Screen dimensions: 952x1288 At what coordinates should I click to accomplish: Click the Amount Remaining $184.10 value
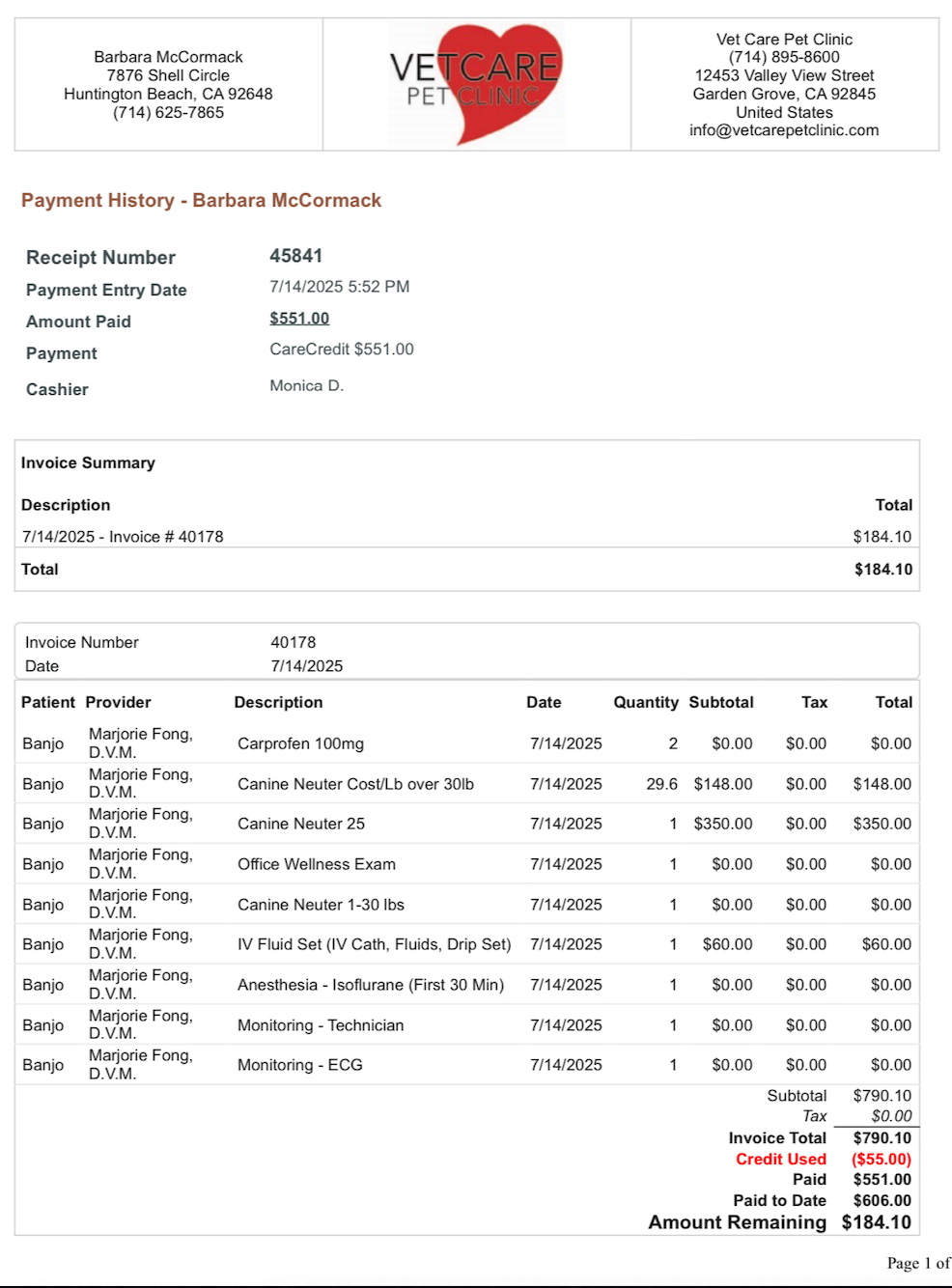pos(876,1222)
